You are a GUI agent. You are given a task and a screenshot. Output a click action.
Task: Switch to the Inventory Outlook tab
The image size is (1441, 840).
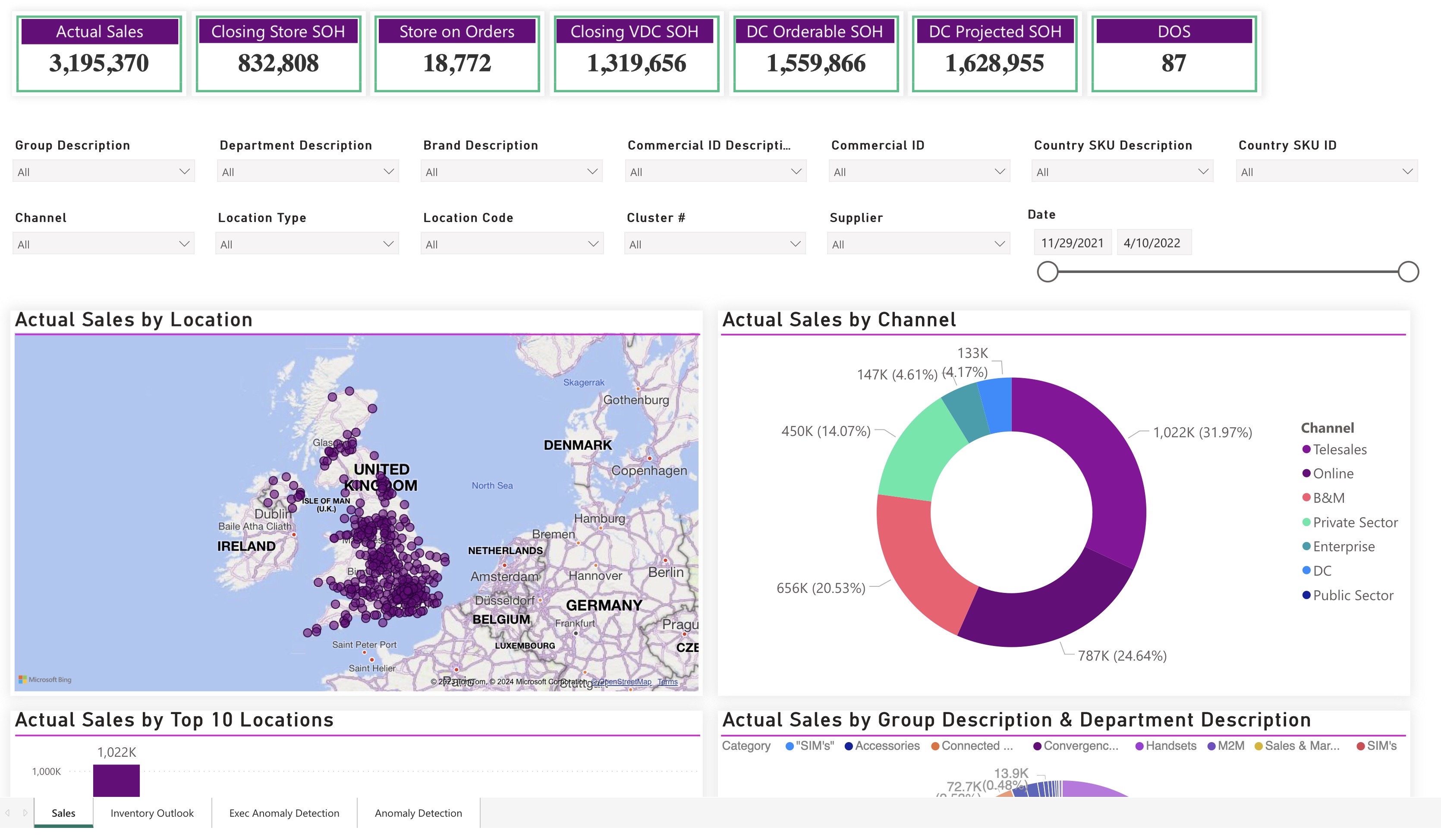tap(152, 812)
